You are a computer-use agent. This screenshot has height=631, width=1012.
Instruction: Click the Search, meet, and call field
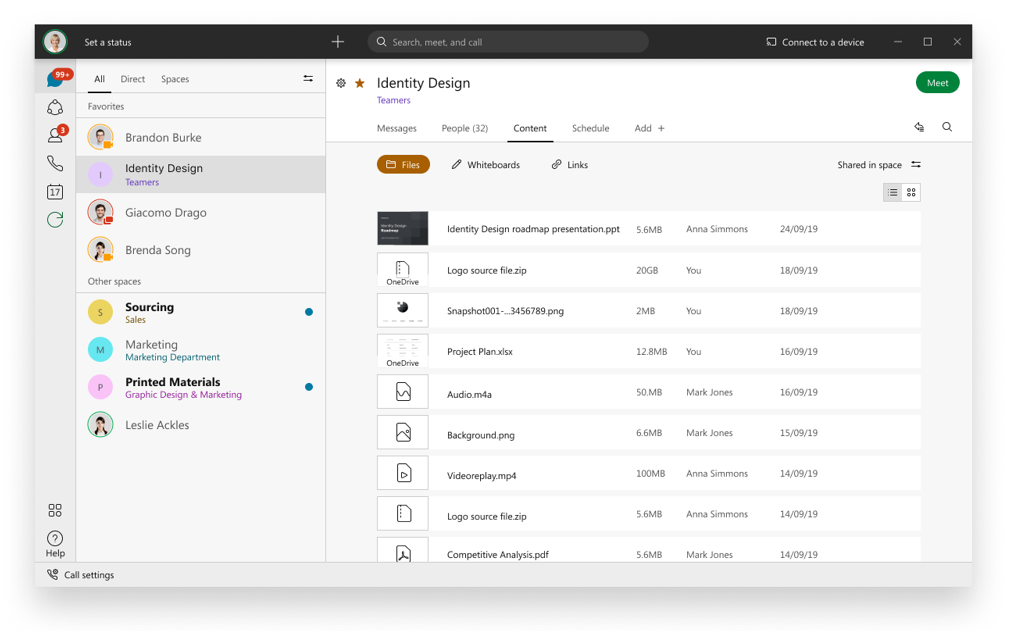[508, 42]
